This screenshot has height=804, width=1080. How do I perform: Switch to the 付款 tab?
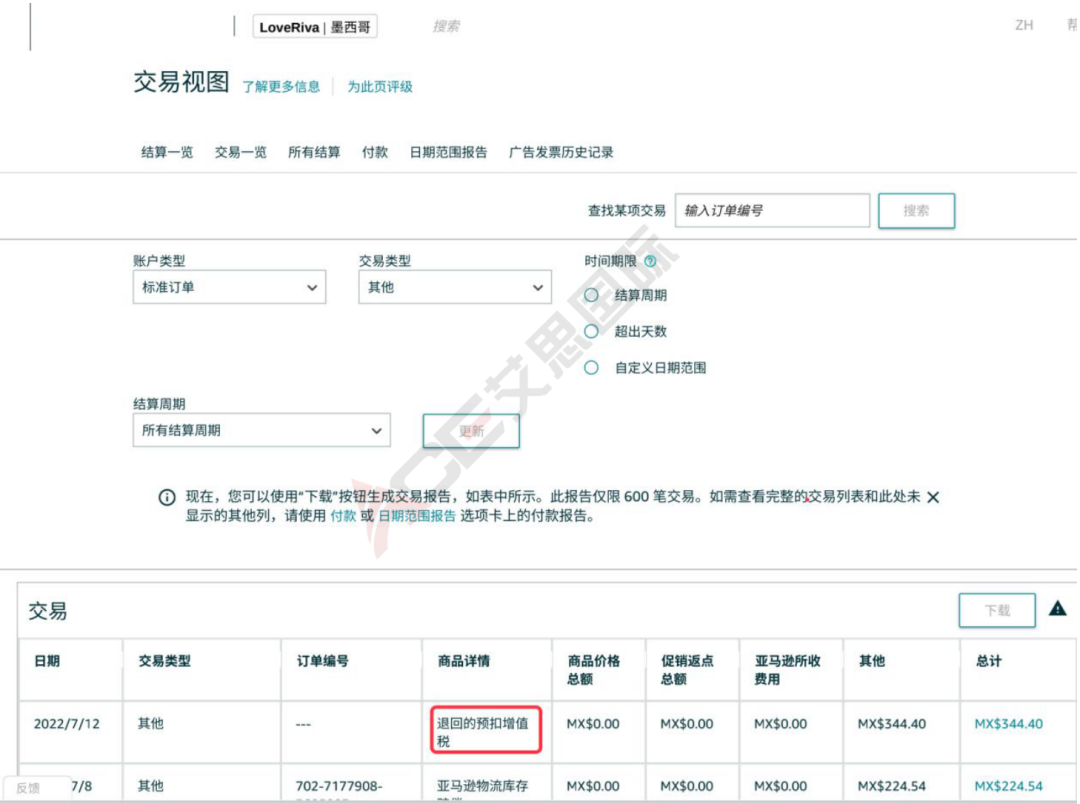374,154
